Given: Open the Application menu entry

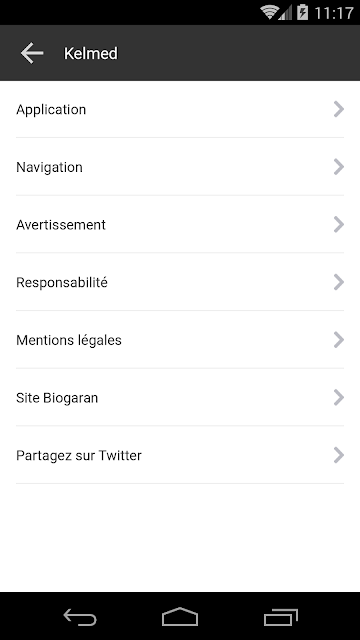Looking at the screenshot, I should coord(180,109).
